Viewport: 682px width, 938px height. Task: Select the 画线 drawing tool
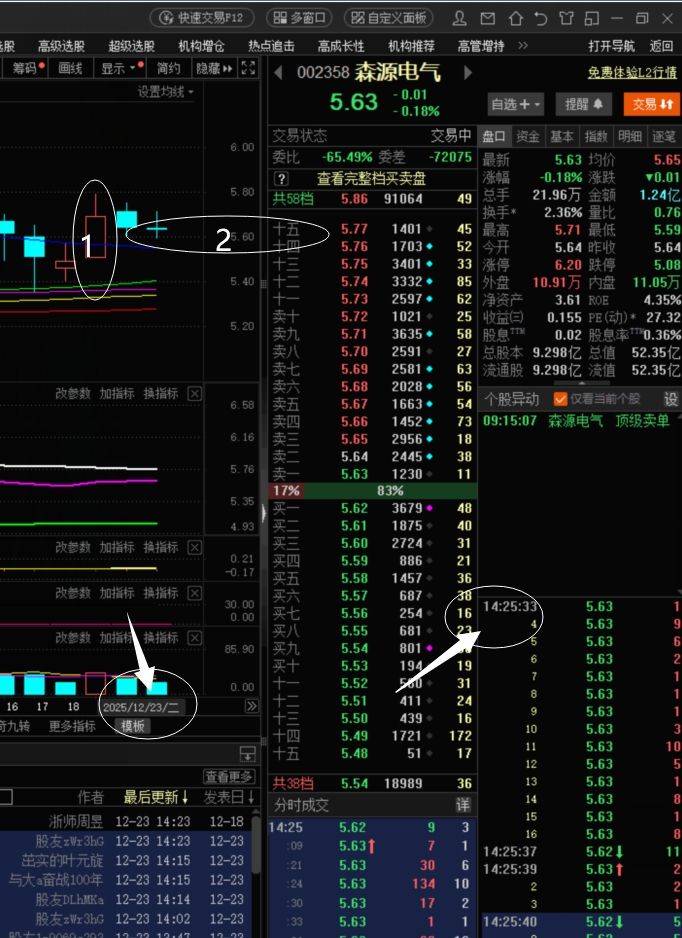pyautogui.click(x=71, y=68)
